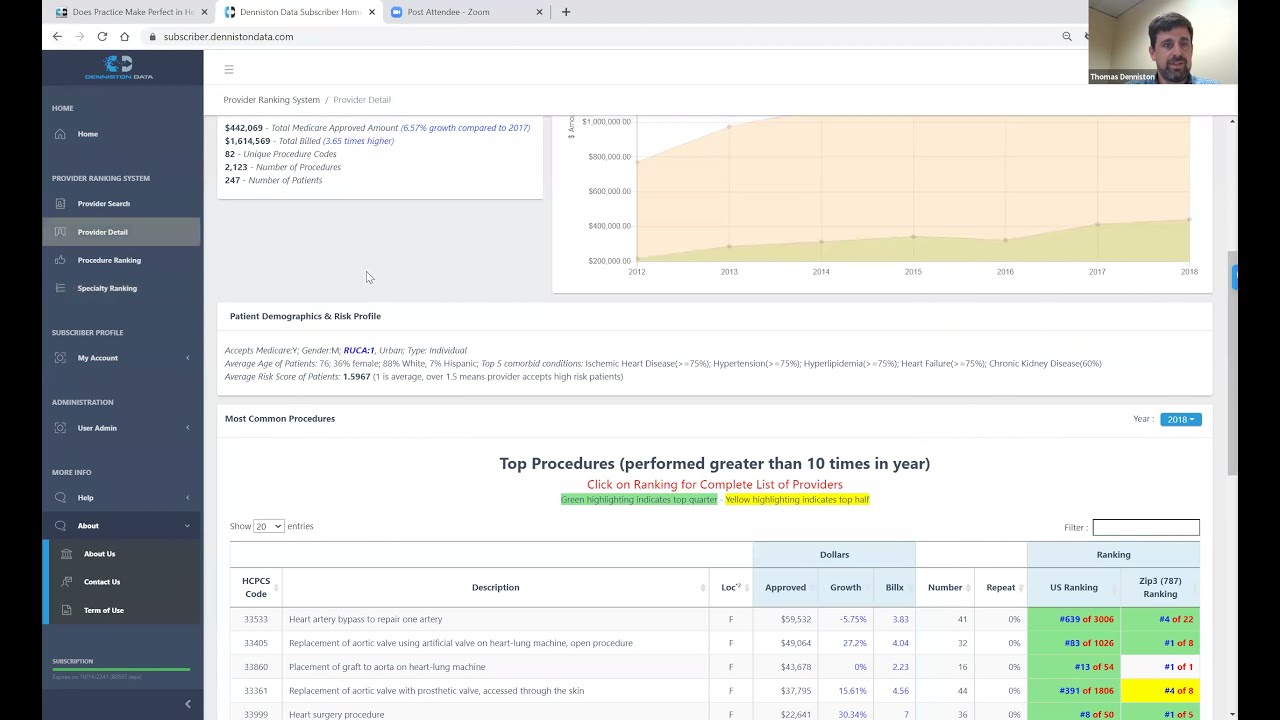Toggle sidebar with hamburger menu icon
This screenshot has width=1280, height=720.
[229, 69]
